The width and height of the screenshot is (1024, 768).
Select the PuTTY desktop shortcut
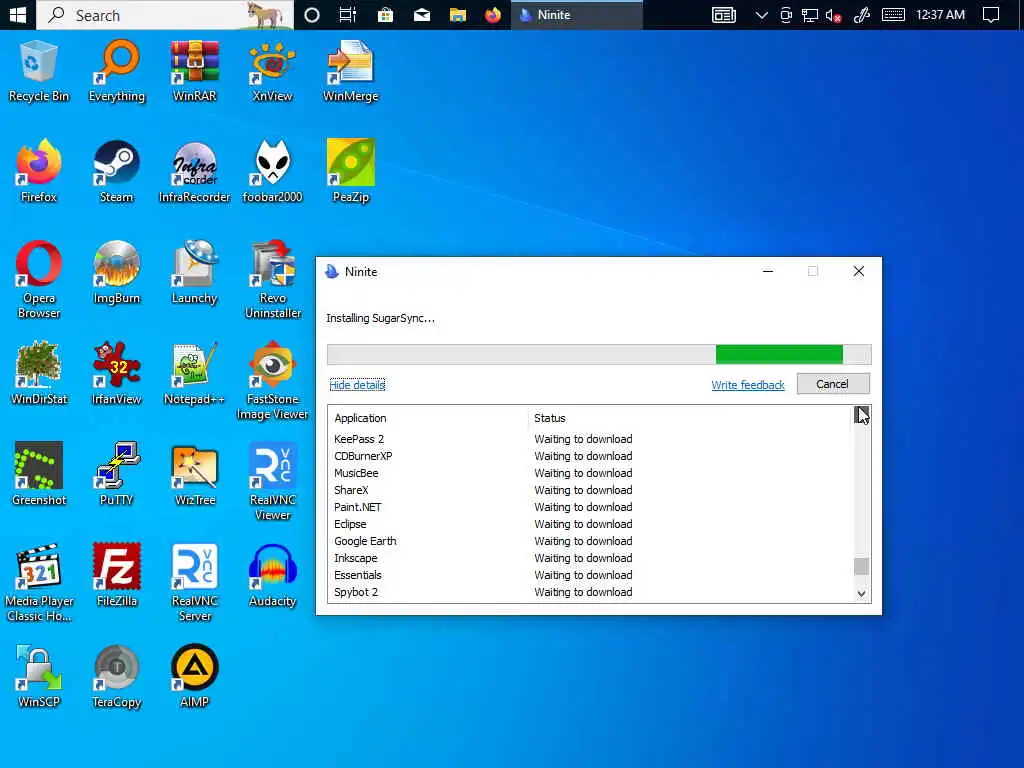coord(116,475)
